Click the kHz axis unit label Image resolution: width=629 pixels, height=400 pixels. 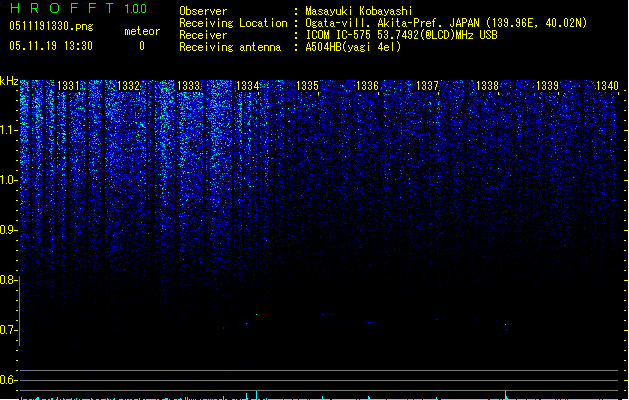[x=9, y=81]
